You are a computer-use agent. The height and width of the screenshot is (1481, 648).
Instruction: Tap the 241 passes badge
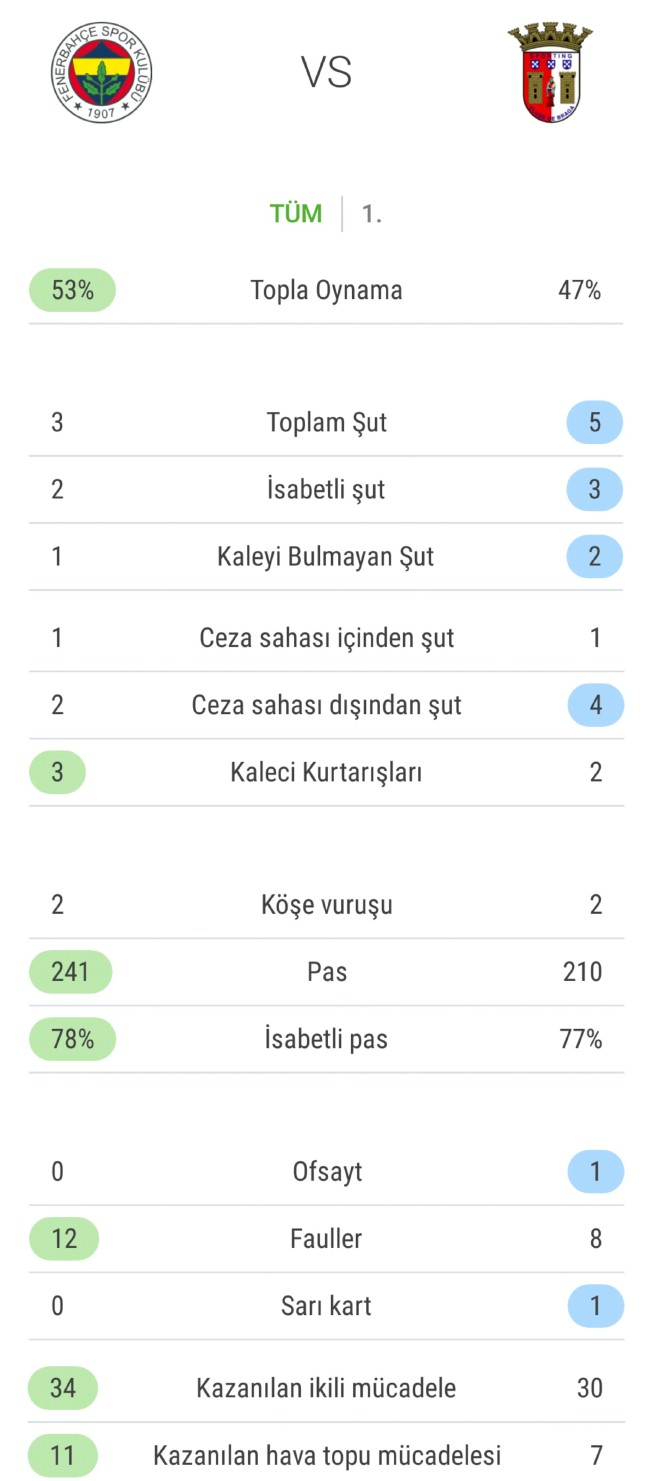70,971
